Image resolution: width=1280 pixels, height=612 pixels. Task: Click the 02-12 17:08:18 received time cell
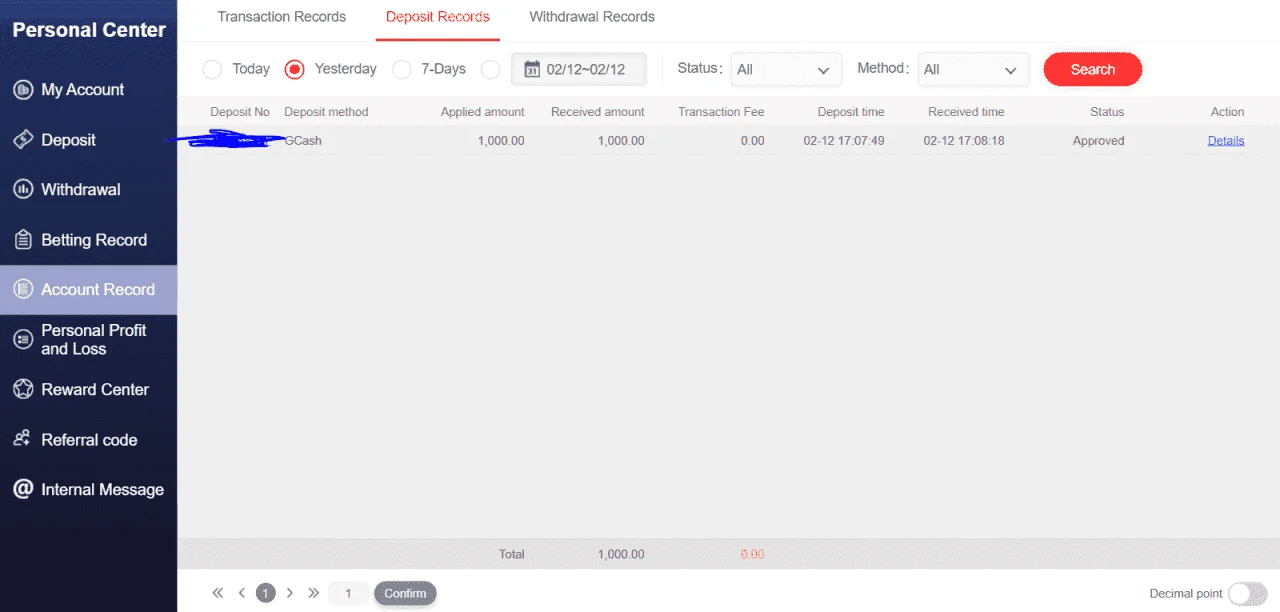pyautogui.click(x=964, y=141)
